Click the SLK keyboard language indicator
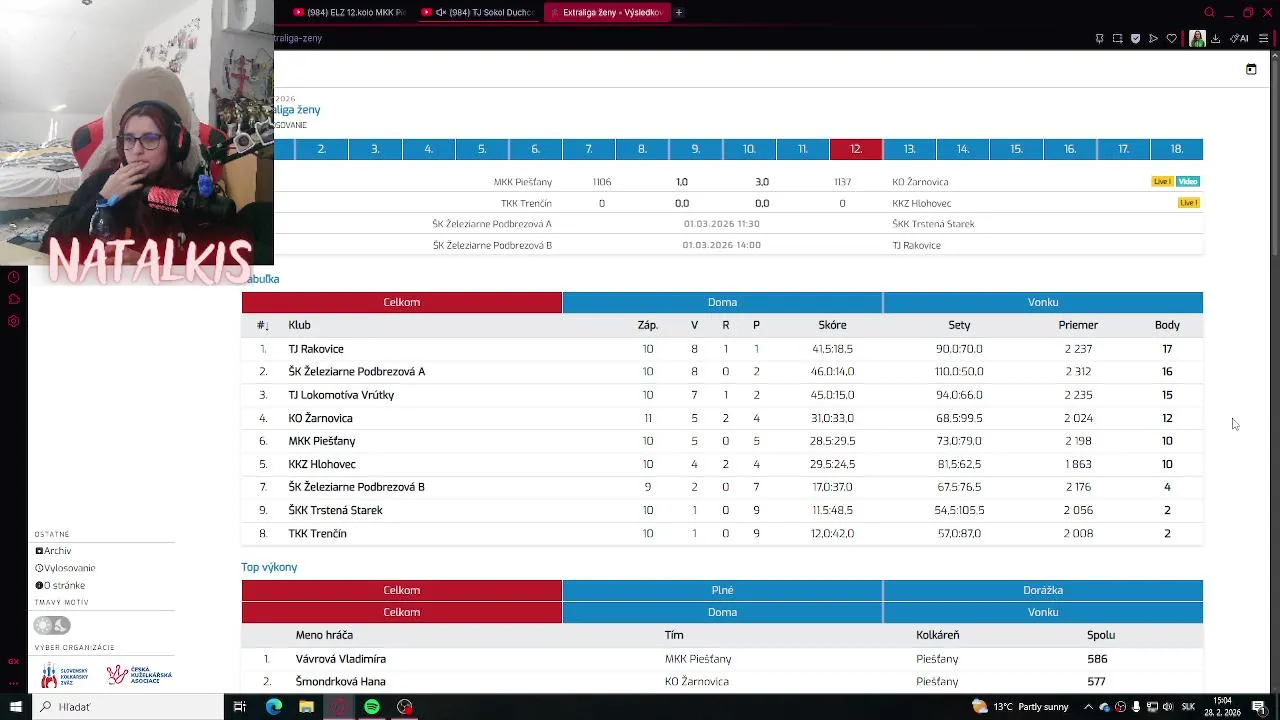 click(x=1188, y=707)
